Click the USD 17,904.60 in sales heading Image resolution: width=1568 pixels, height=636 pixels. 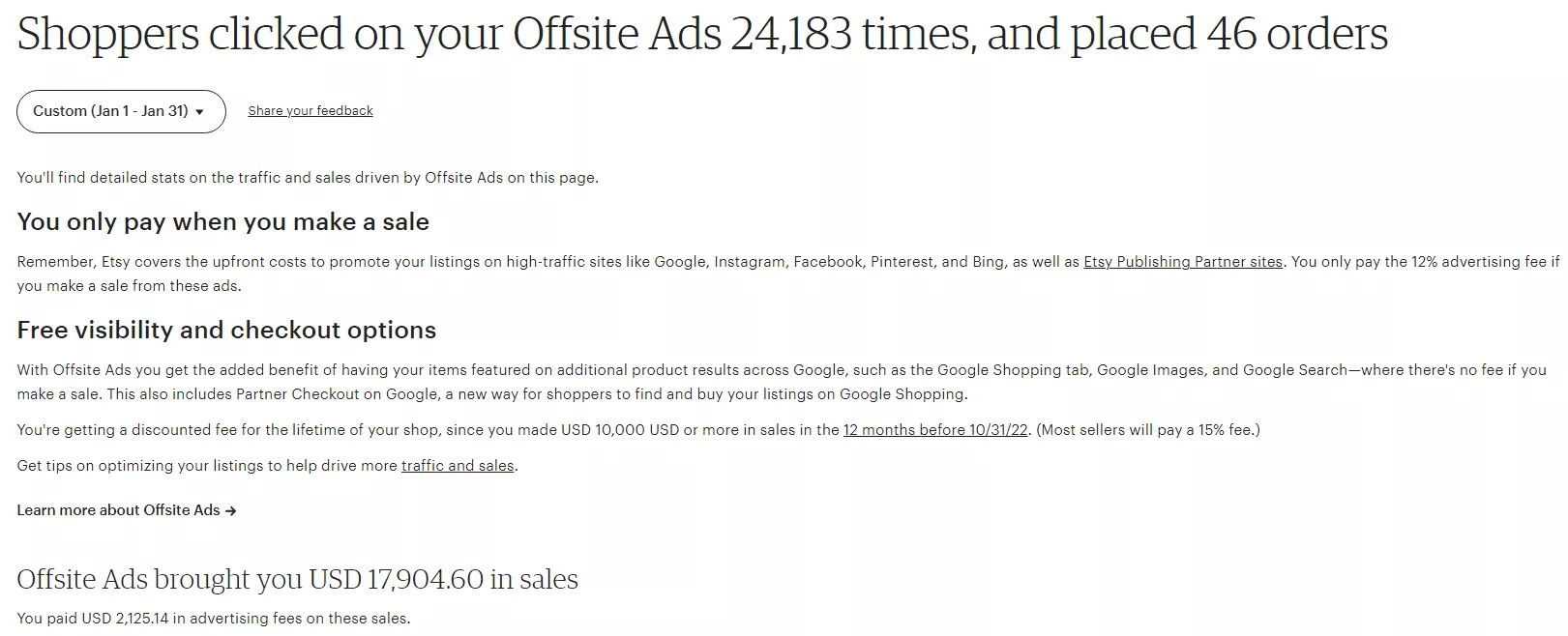coord(297,579)
